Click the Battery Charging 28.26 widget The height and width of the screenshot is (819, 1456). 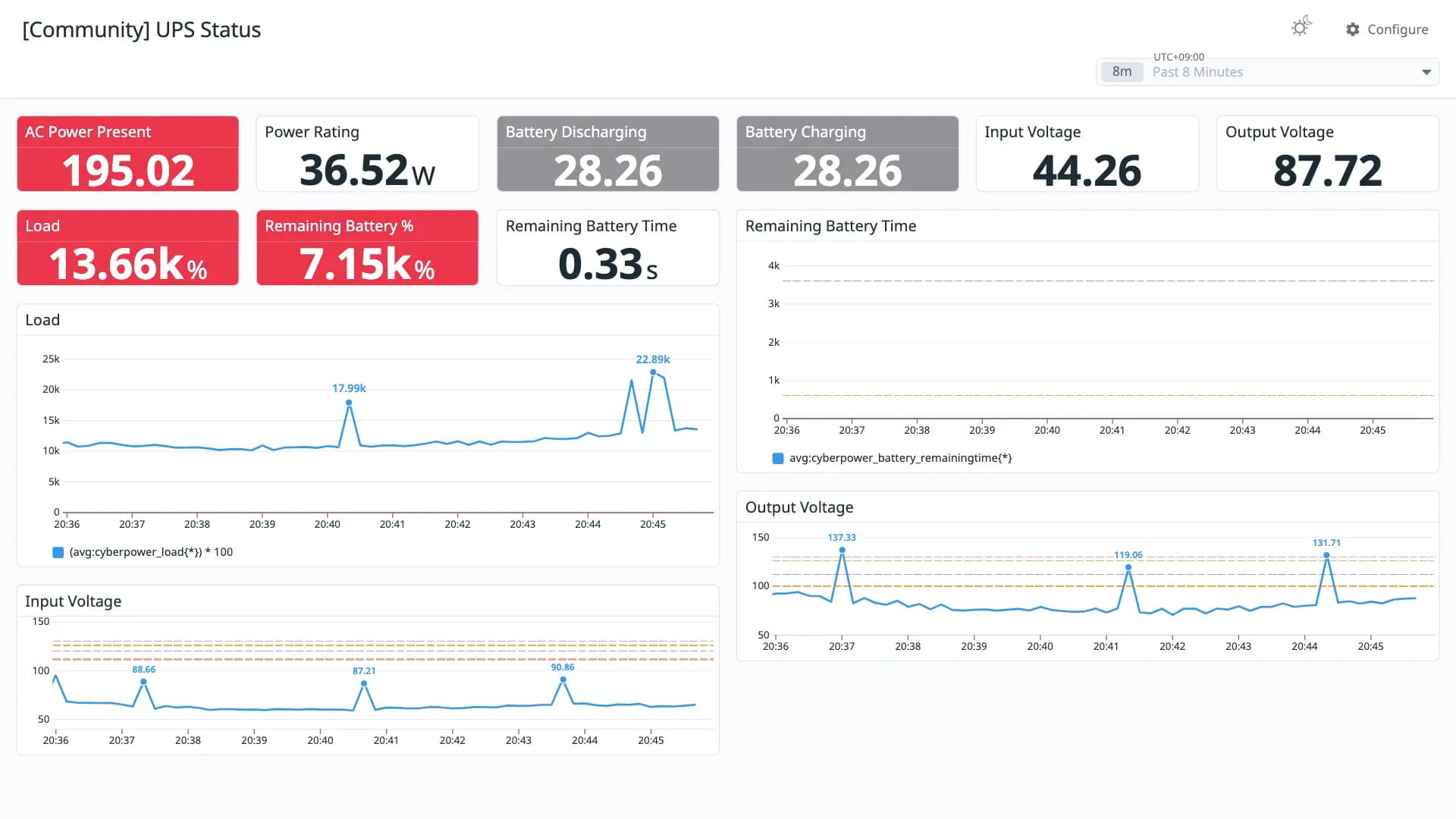pos(848,153)
